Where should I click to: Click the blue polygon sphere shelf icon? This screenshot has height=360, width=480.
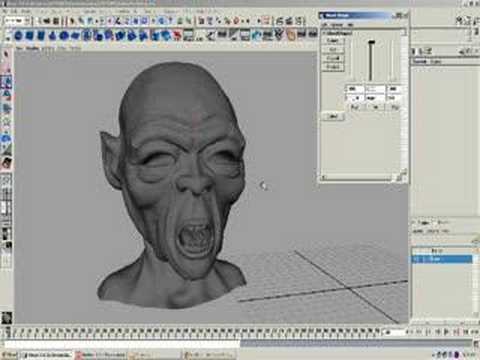[19, 35]
